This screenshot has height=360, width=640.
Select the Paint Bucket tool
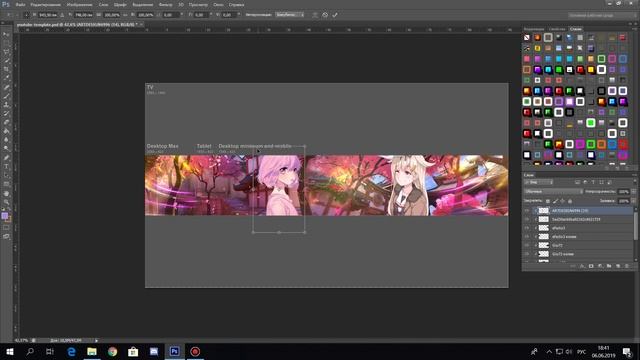[6, 131]
